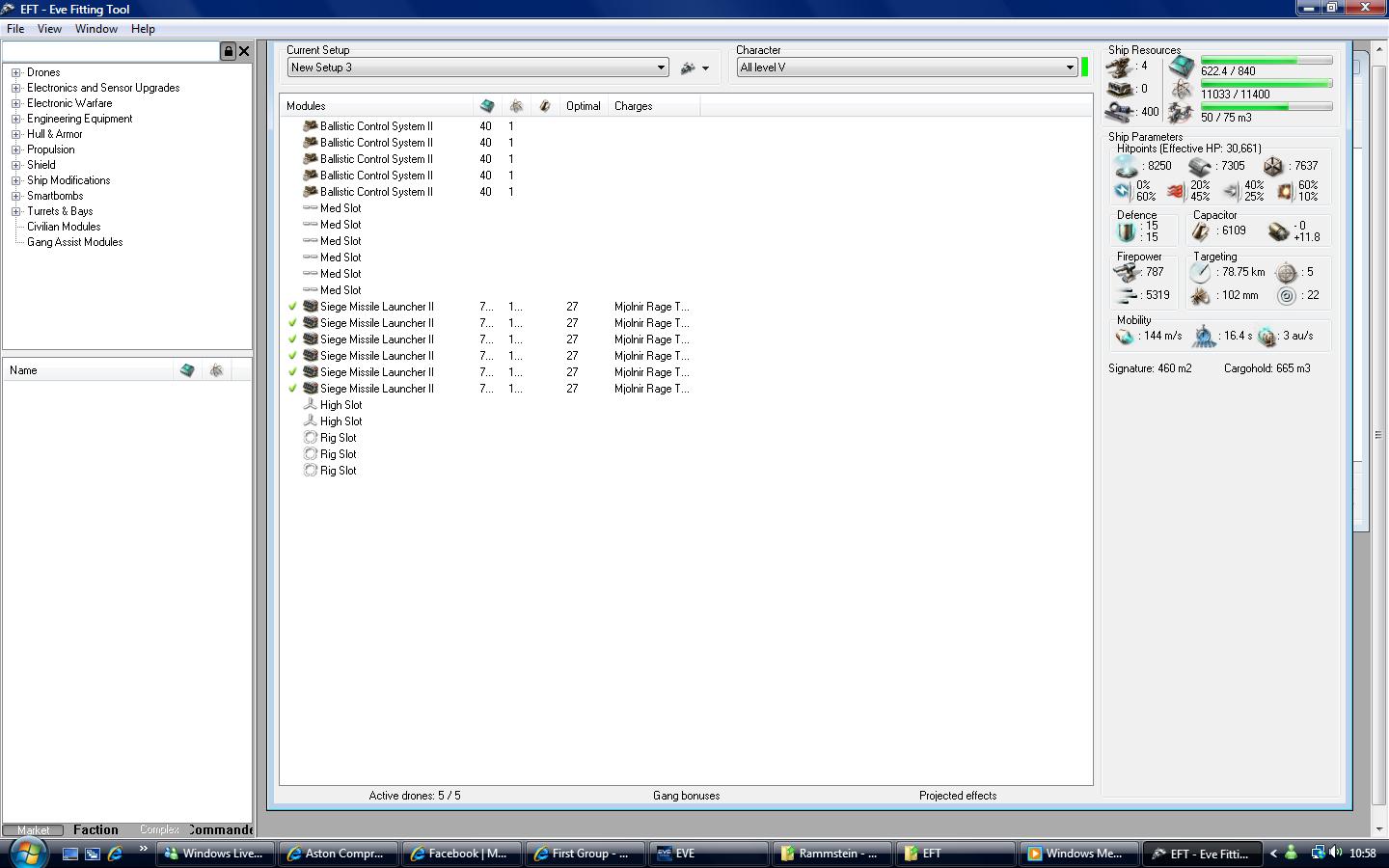Click the drone bay icon in Ship Resources

tap(1181, 113)
